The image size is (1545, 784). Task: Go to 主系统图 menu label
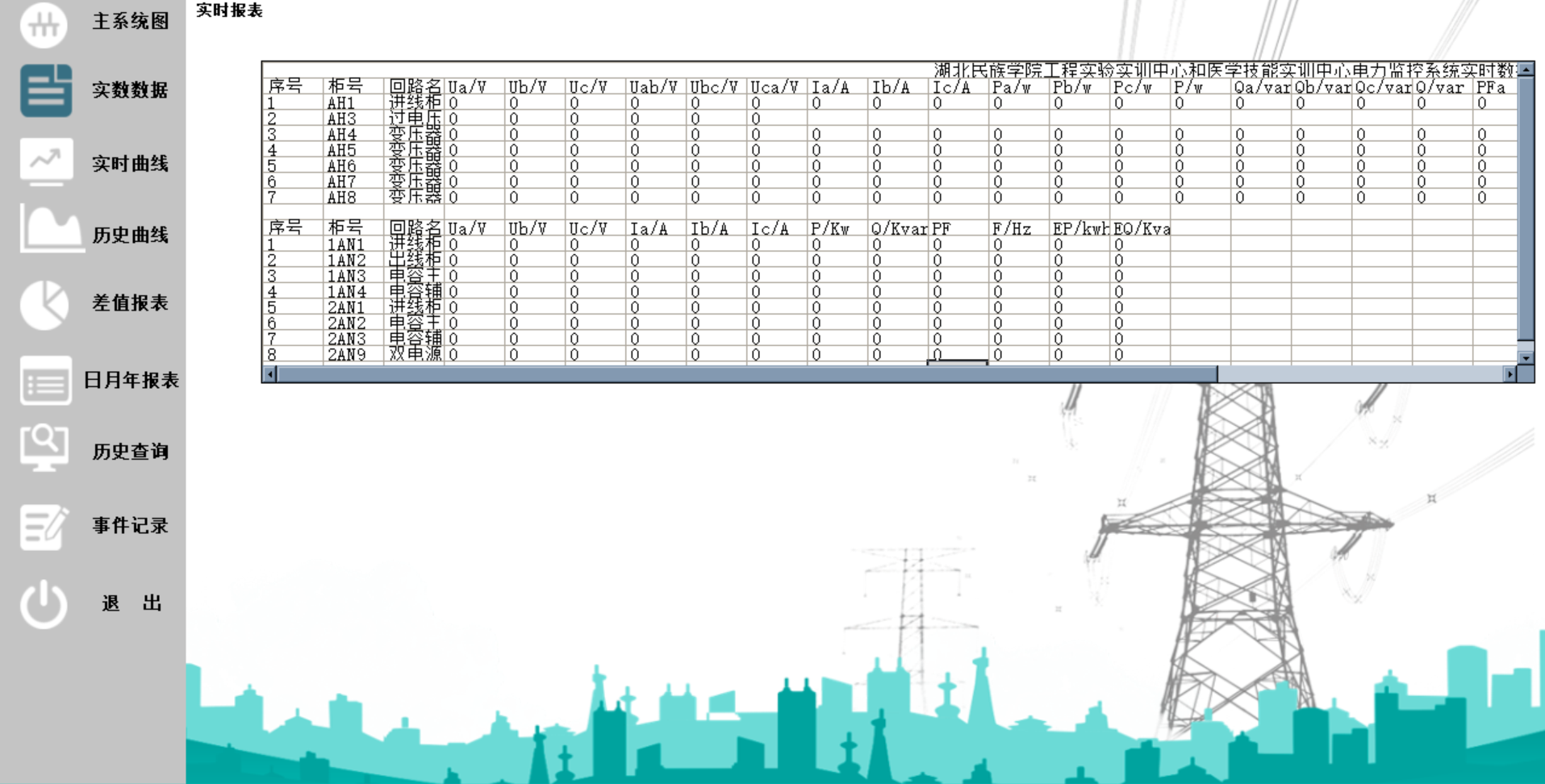click(130, 22)
